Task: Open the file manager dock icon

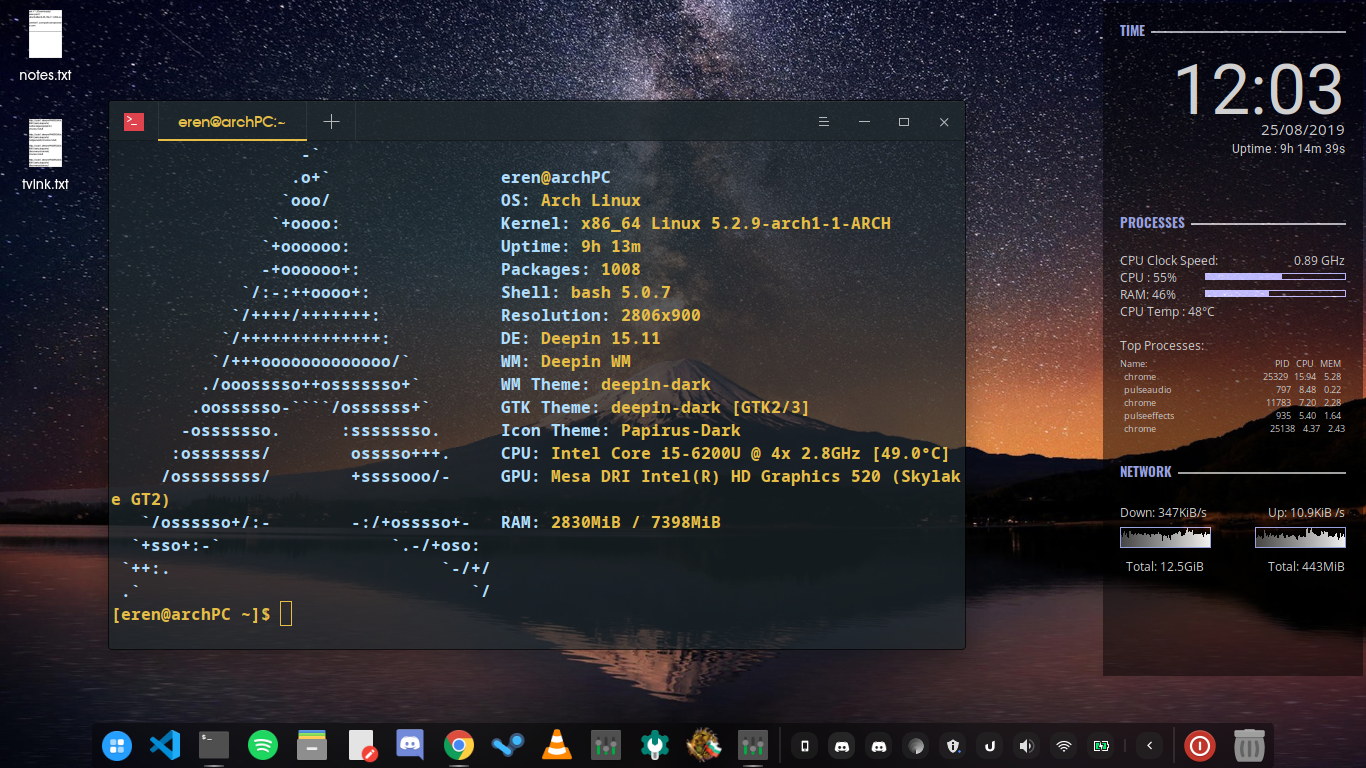Action: pos(313,745)
